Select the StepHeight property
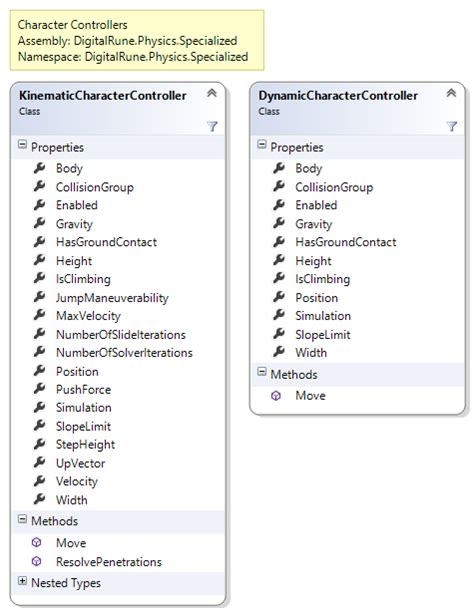The height and width of the screenshot is (614, 474). click(85, 444)
